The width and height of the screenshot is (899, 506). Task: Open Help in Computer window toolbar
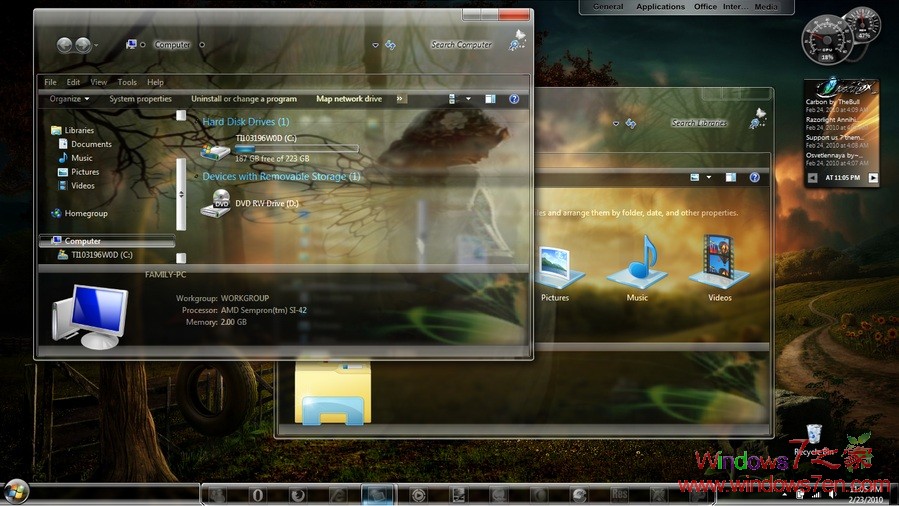(x=514, y=99)
